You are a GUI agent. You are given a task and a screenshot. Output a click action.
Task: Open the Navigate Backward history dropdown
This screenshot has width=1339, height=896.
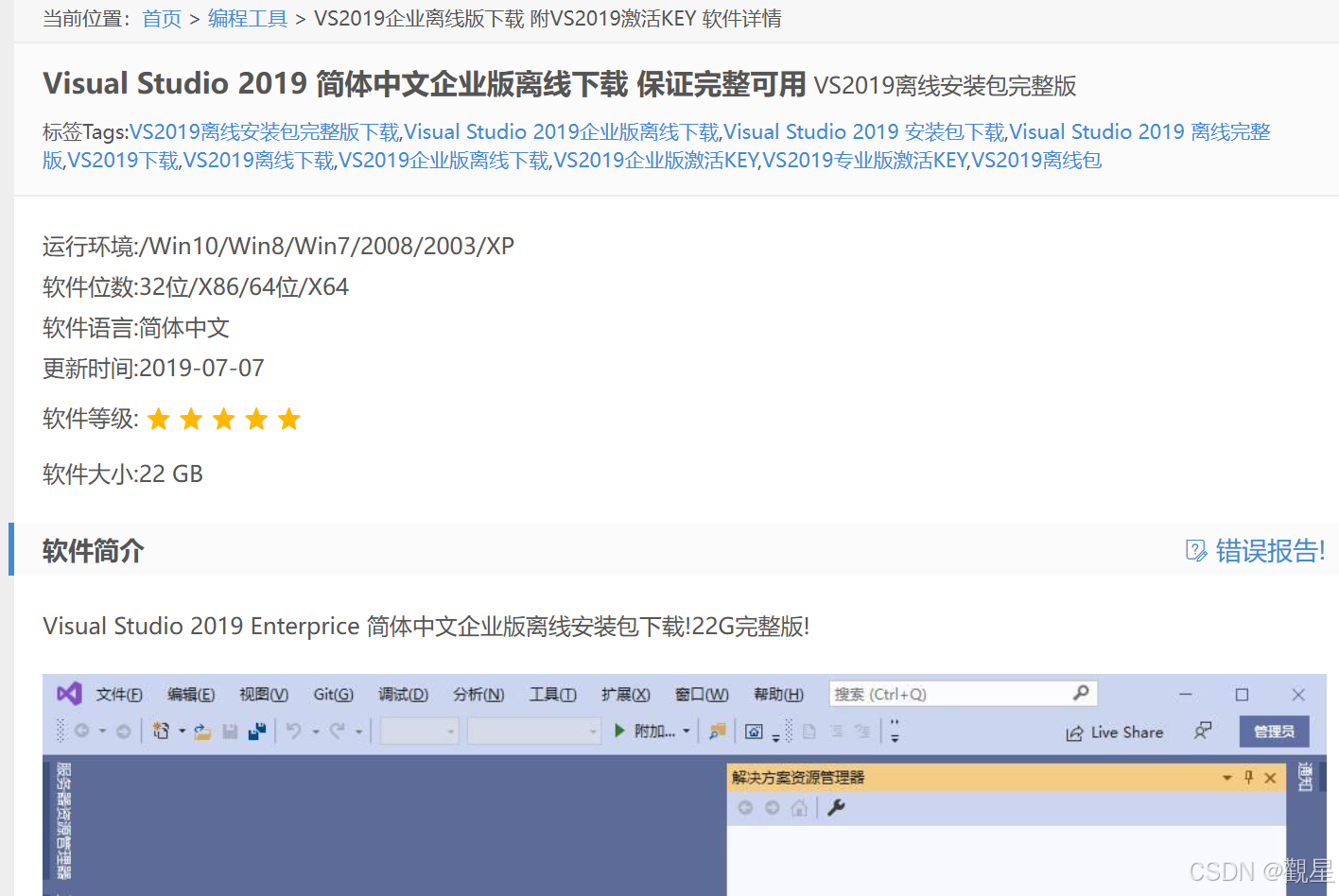pyautogui.click(x=102, y=732)
